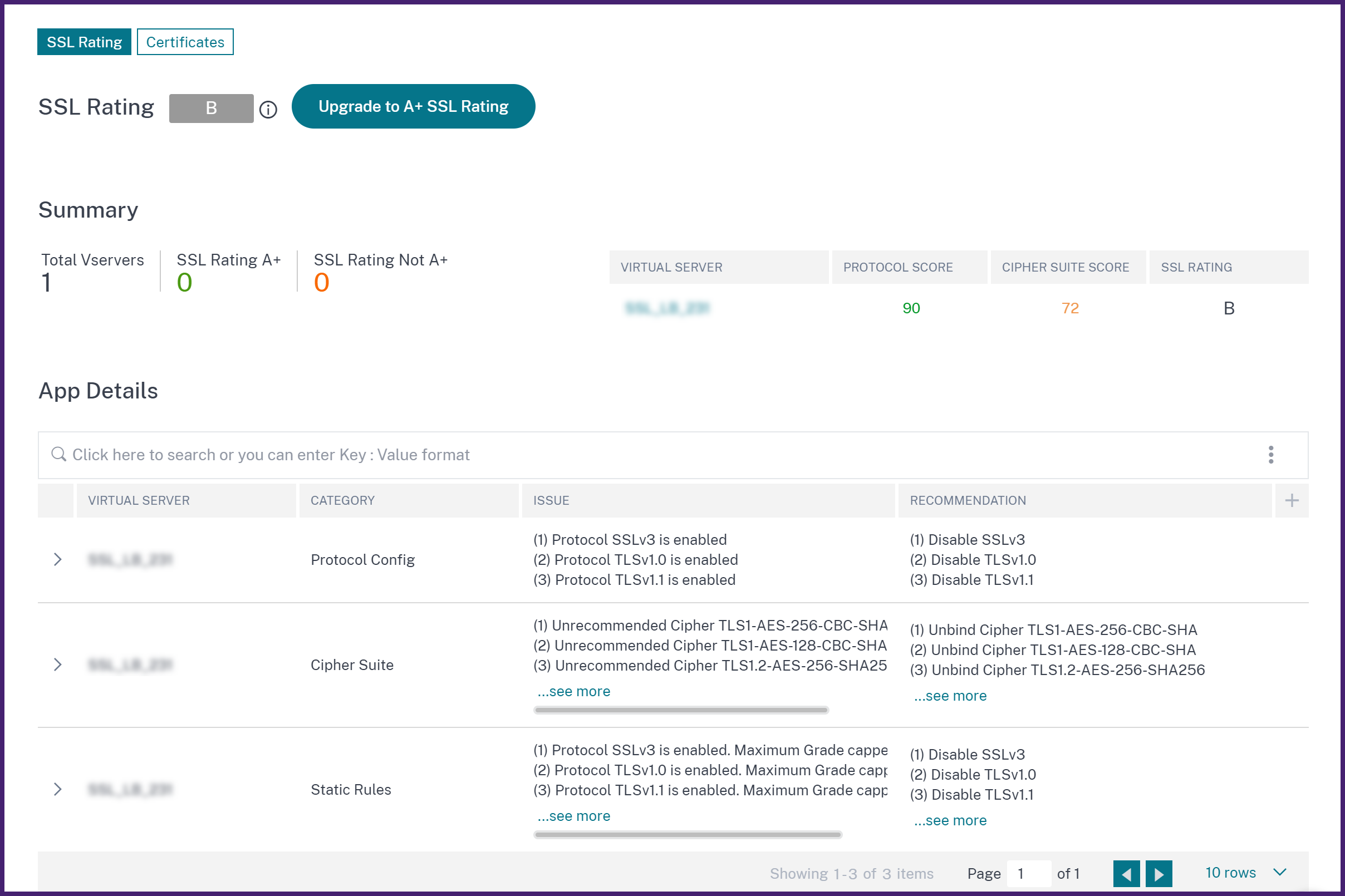Click see more under Cipher Suite issues
1345x896 pixels.
tap(574, 691)
